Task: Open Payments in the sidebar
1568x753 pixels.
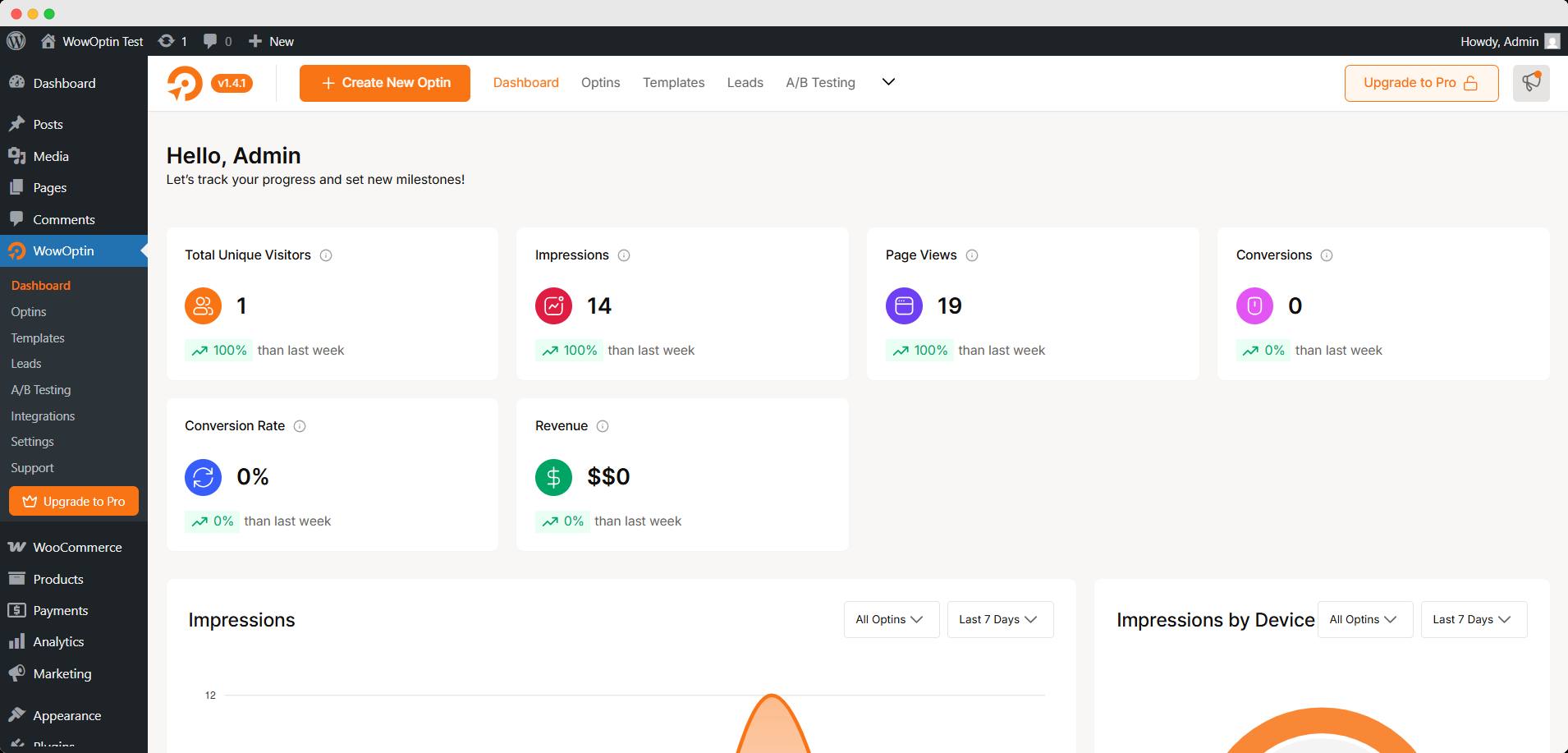Action: point(74,611)
